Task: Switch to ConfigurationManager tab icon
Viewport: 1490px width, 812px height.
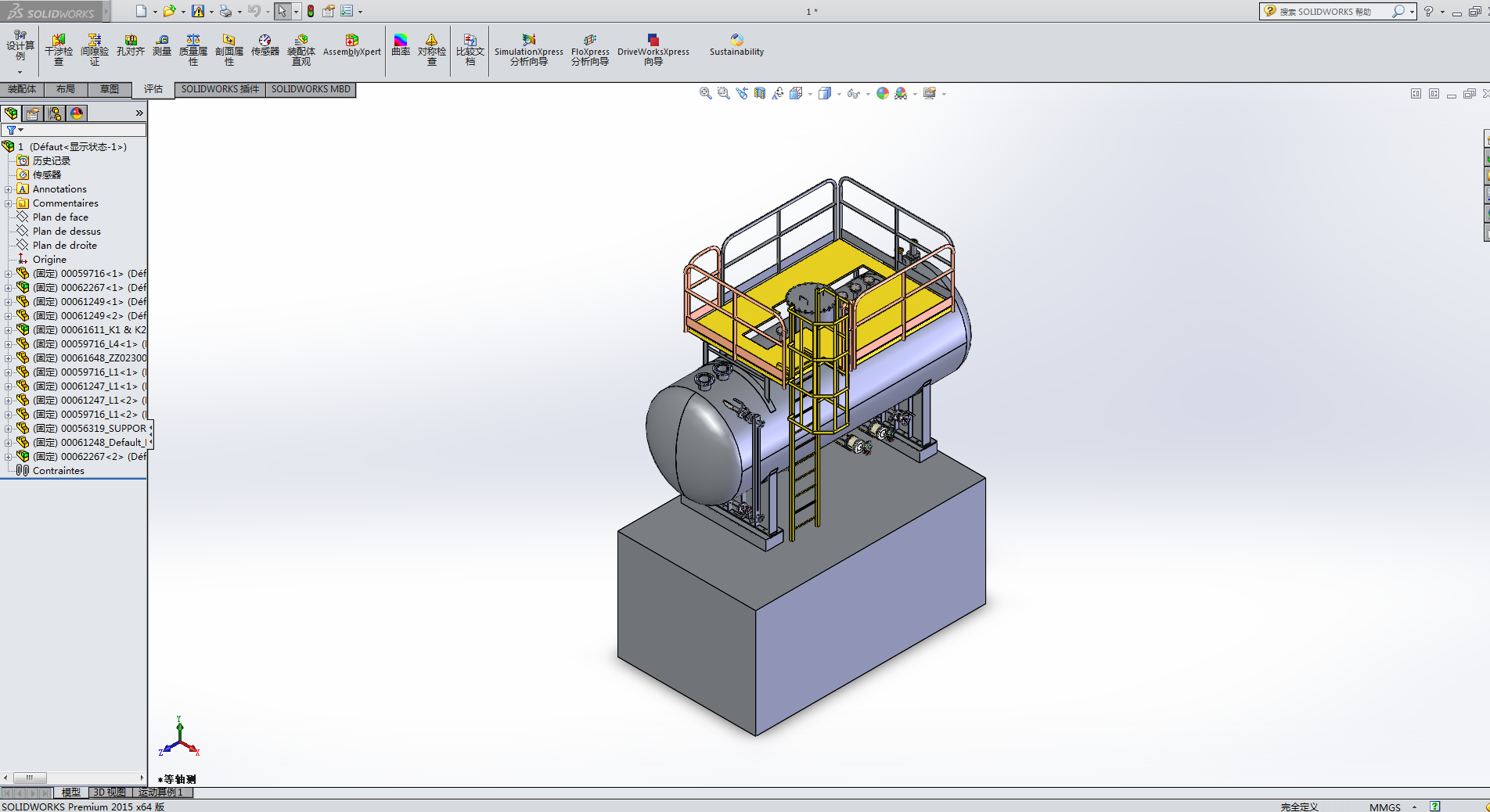Action: pyautogui.click(x=55, y=113)
